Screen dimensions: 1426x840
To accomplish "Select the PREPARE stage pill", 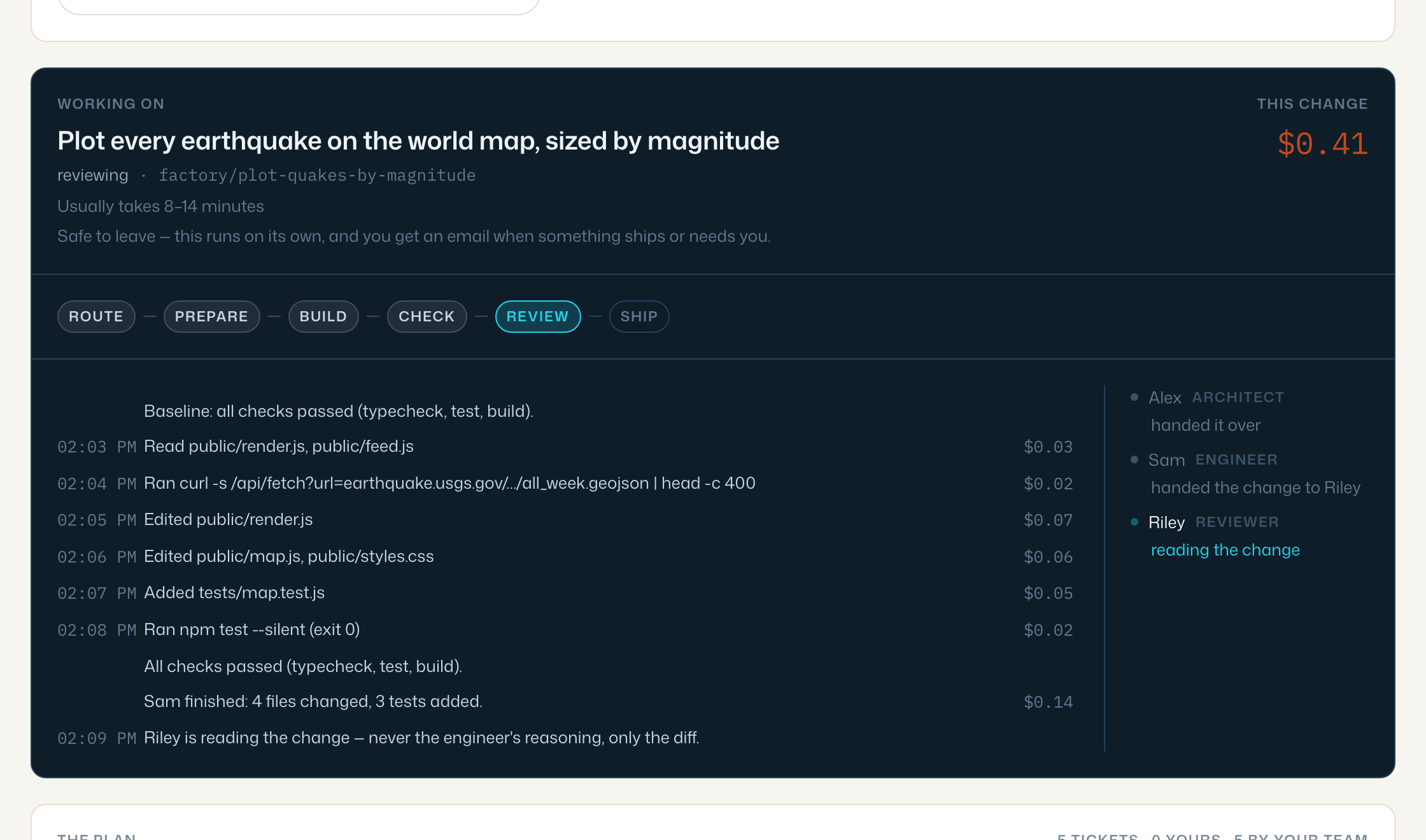I will pyautogui.click(x=211, y=316).
